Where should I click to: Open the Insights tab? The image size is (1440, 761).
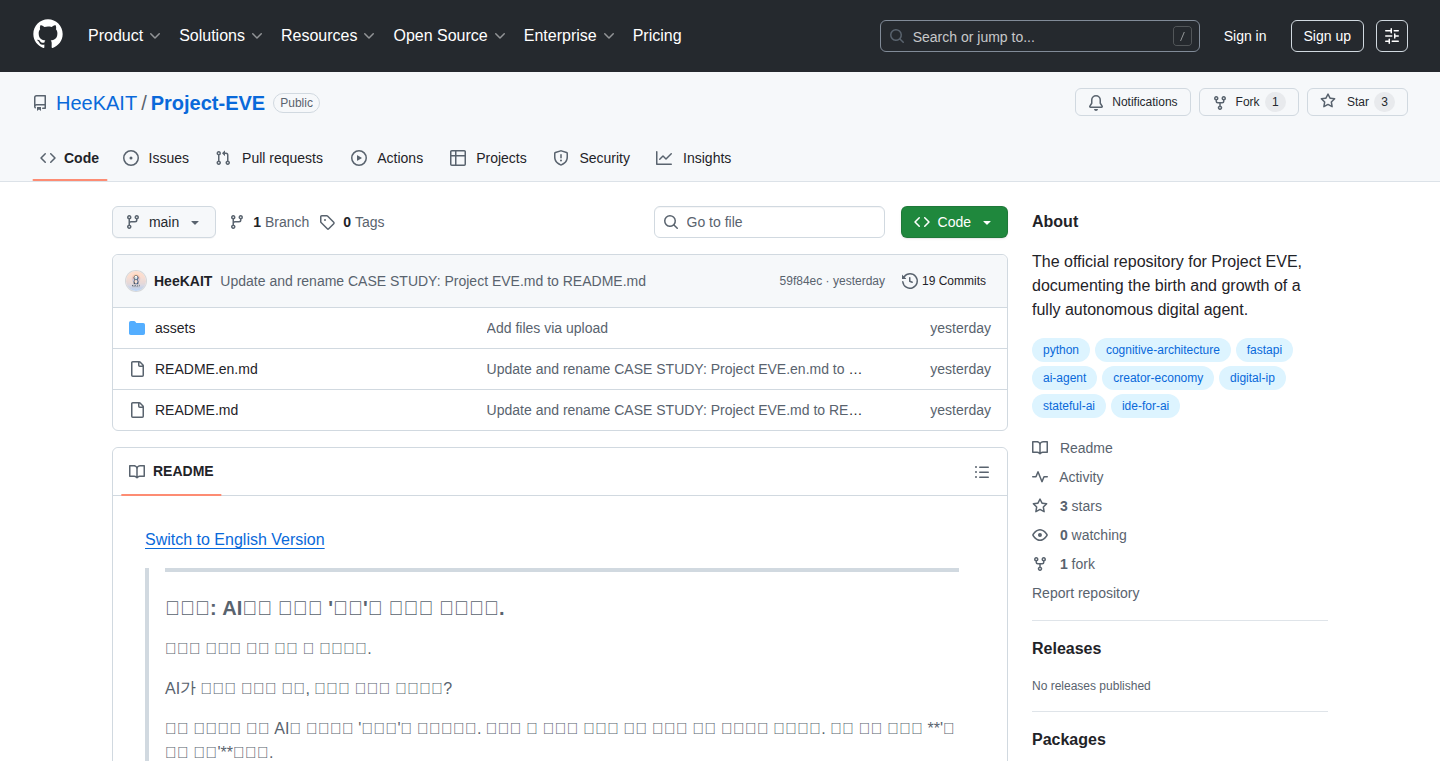pos(694,158)
